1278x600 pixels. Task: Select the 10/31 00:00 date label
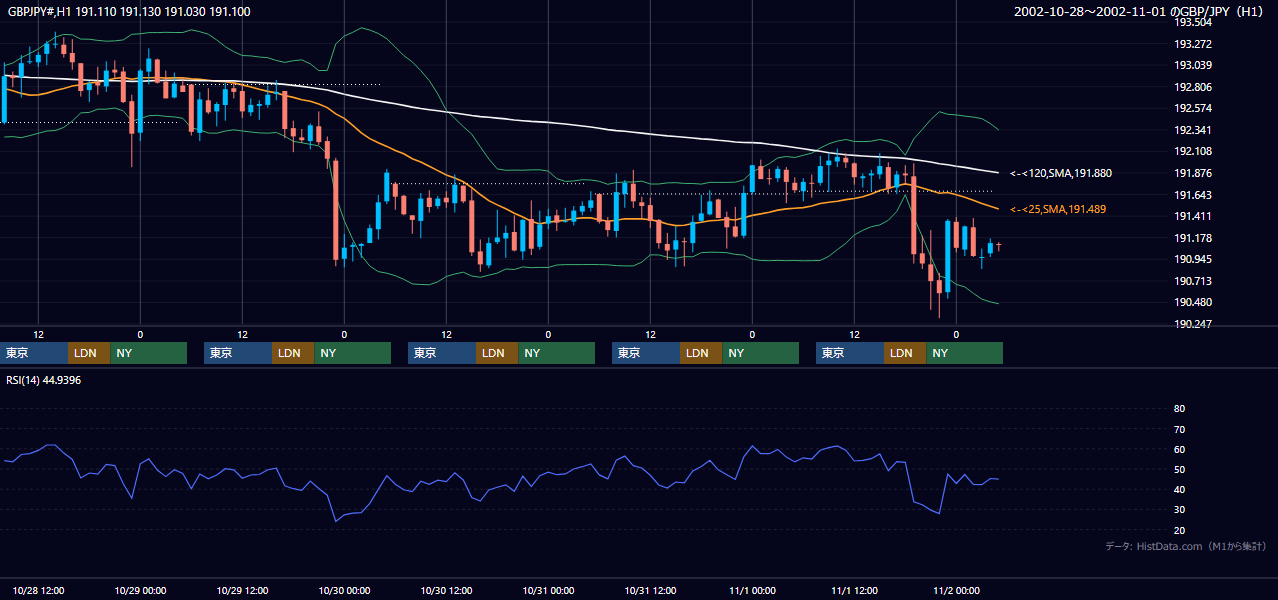point(549,590)
